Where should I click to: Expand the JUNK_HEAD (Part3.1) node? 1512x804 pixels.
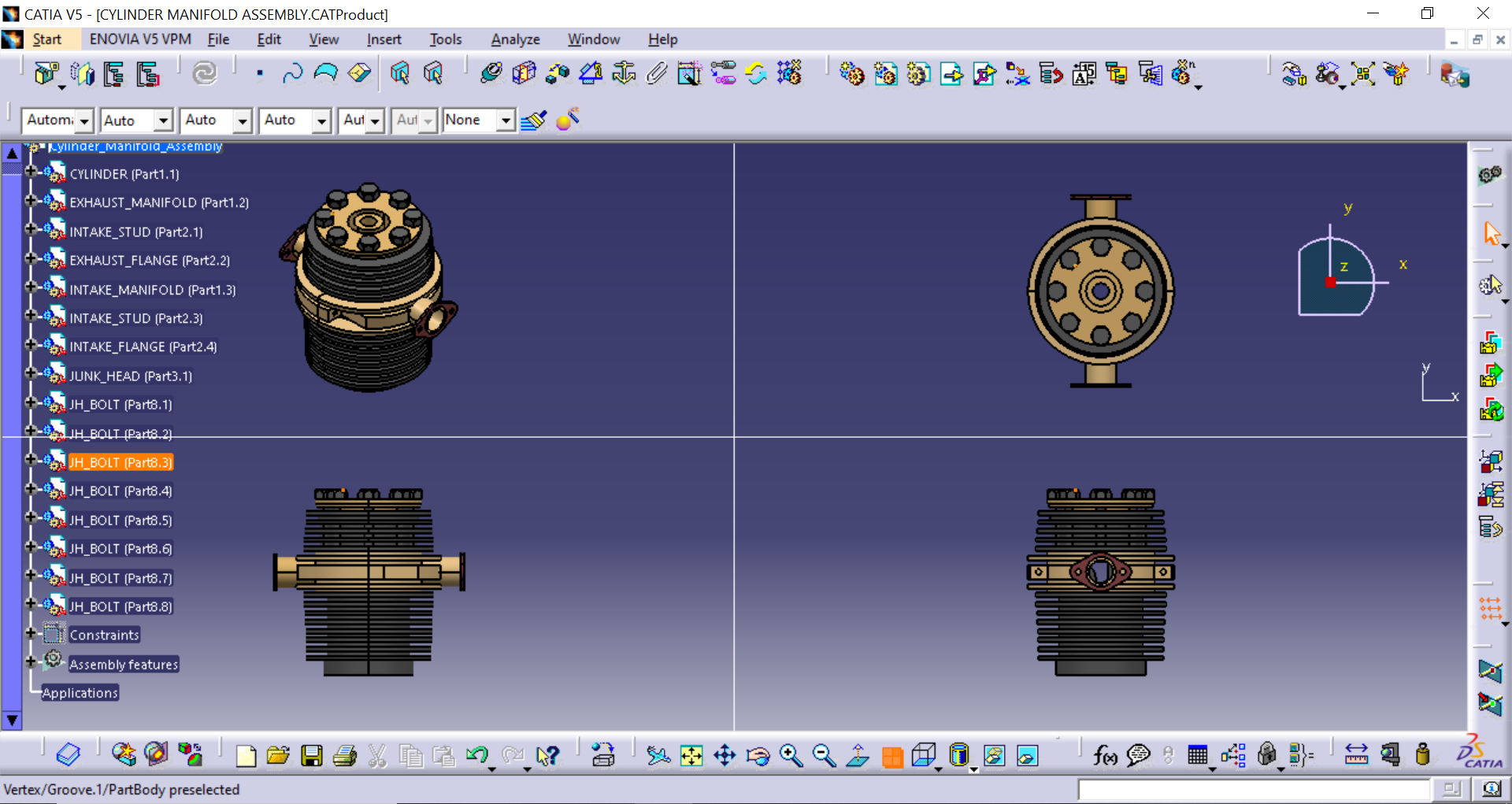tap(31, 373)
